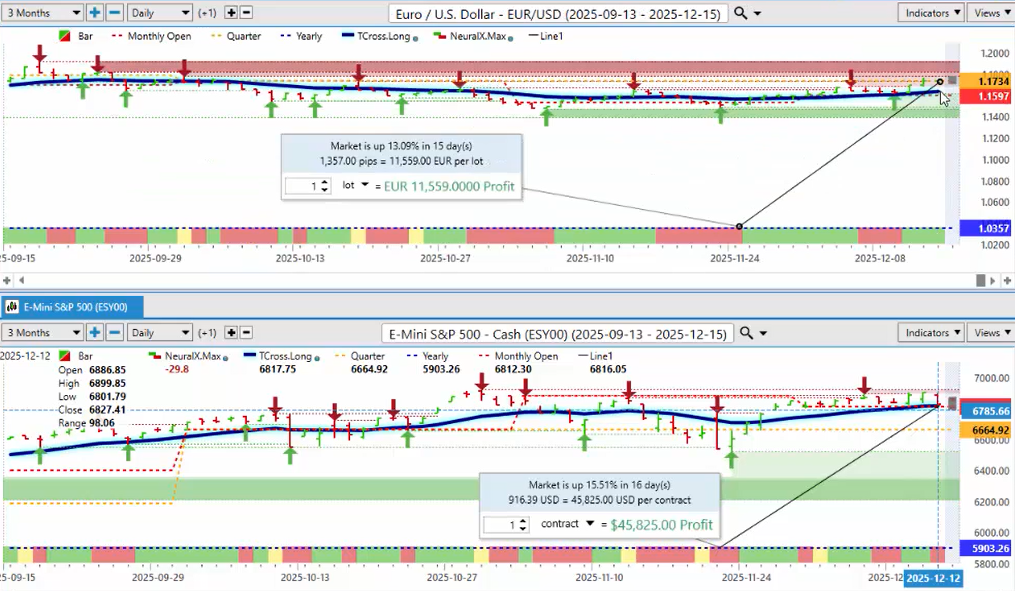Open the Indicators menu on EUR/USD chart
The image size is (1015, 591).
[x=930, y=13]
